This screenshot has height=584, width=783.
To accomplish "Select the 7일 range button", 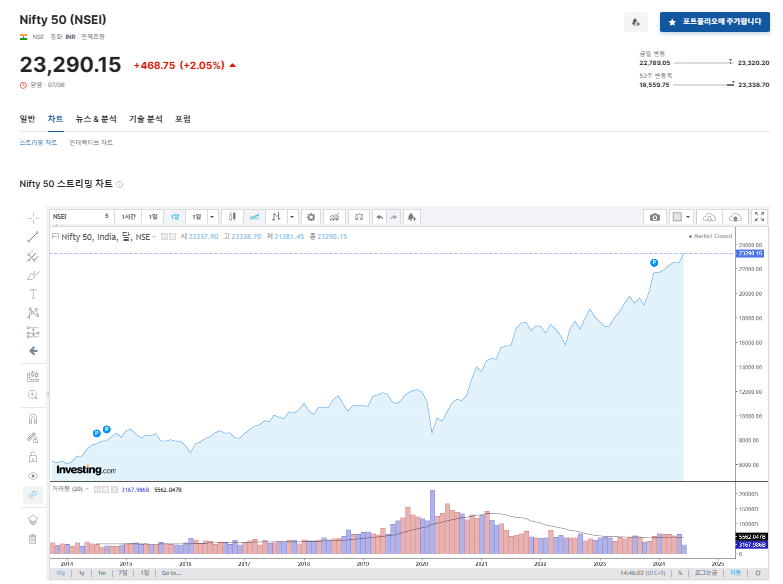I will 123,573.
